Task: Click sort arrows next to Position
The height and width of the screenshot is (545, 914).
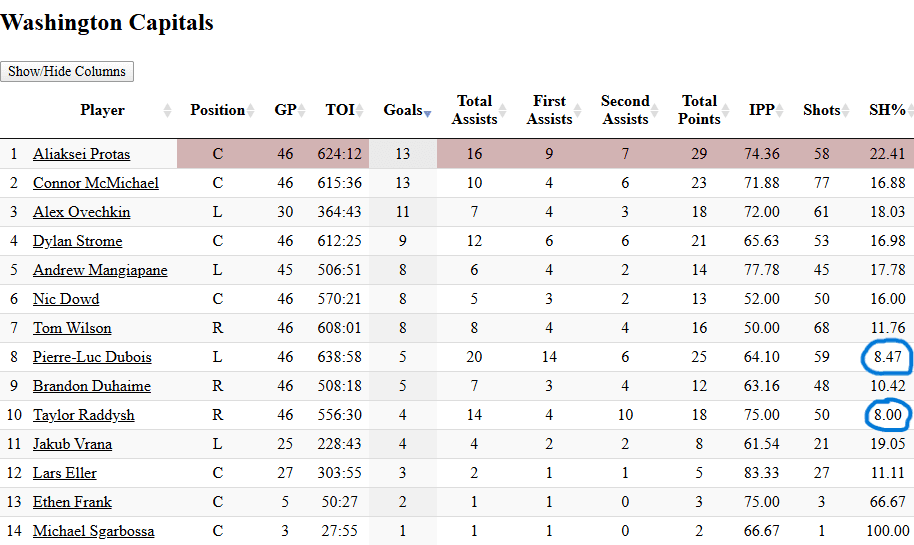Action: point(252,111)
